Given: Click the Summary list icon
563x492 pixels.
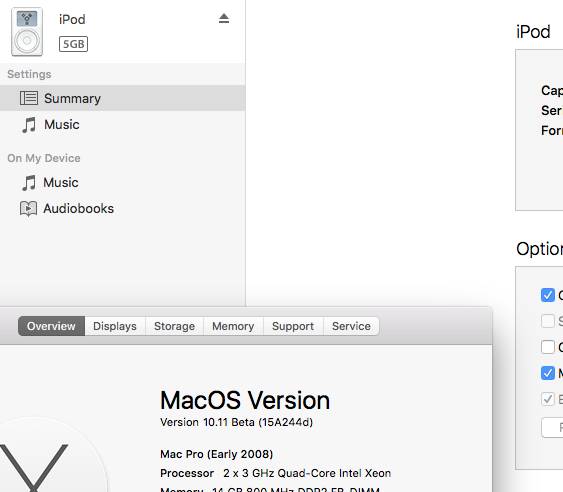Looking at the screenshot, I should (x=29, y=98).
